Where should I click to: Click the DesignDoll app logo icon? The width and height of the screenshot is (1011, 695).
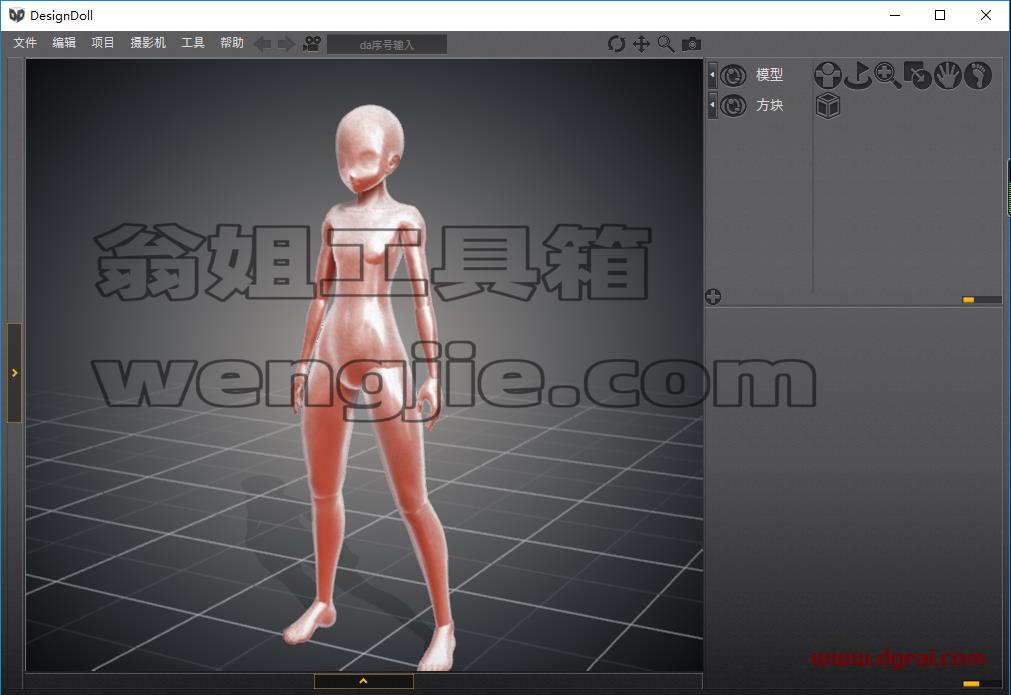point(17,15)
